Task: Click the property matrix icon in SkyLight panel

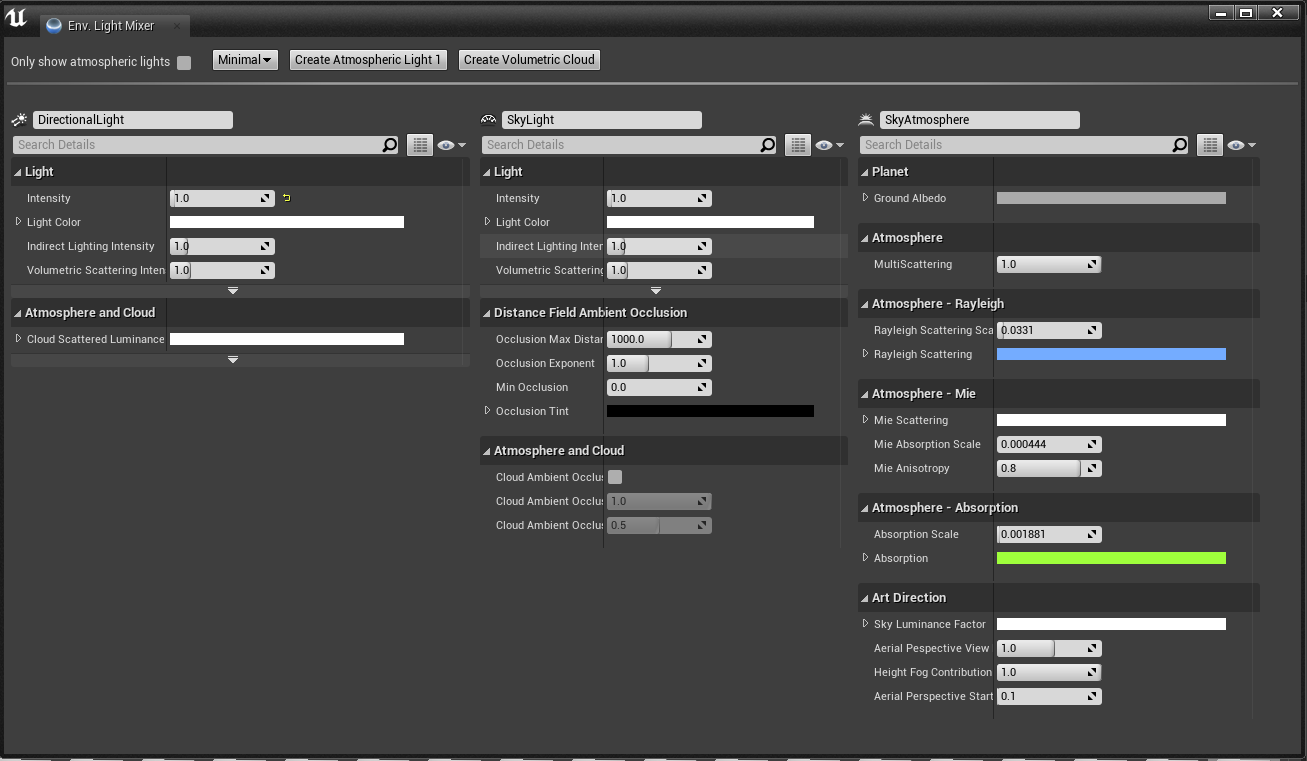Action: (798, 145)
